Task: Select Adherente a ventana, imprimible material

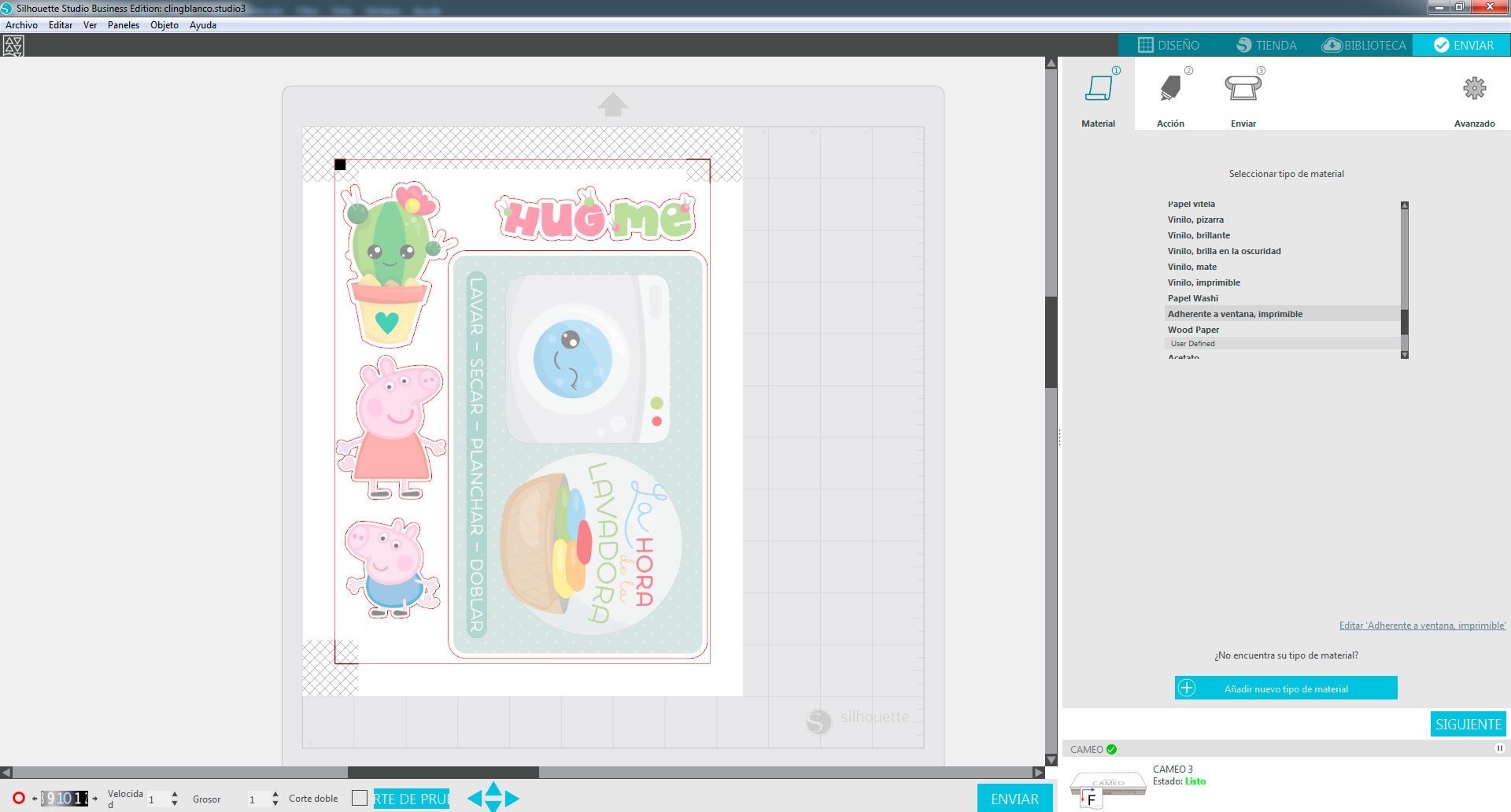Action: [x=1282, y=314]
